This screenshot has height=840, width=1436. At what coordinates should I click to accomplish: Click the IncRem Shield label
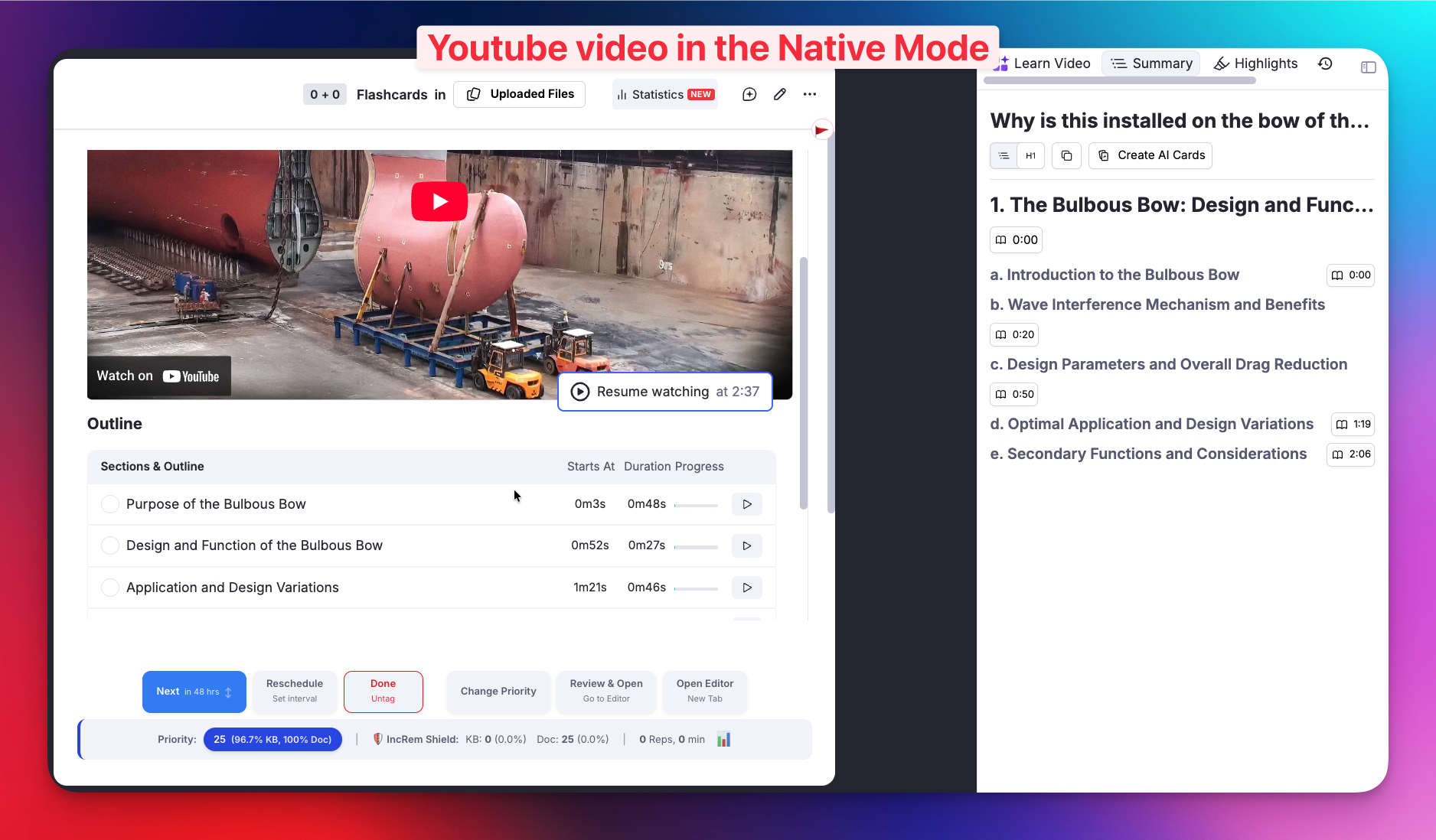(x=416, y=739)
